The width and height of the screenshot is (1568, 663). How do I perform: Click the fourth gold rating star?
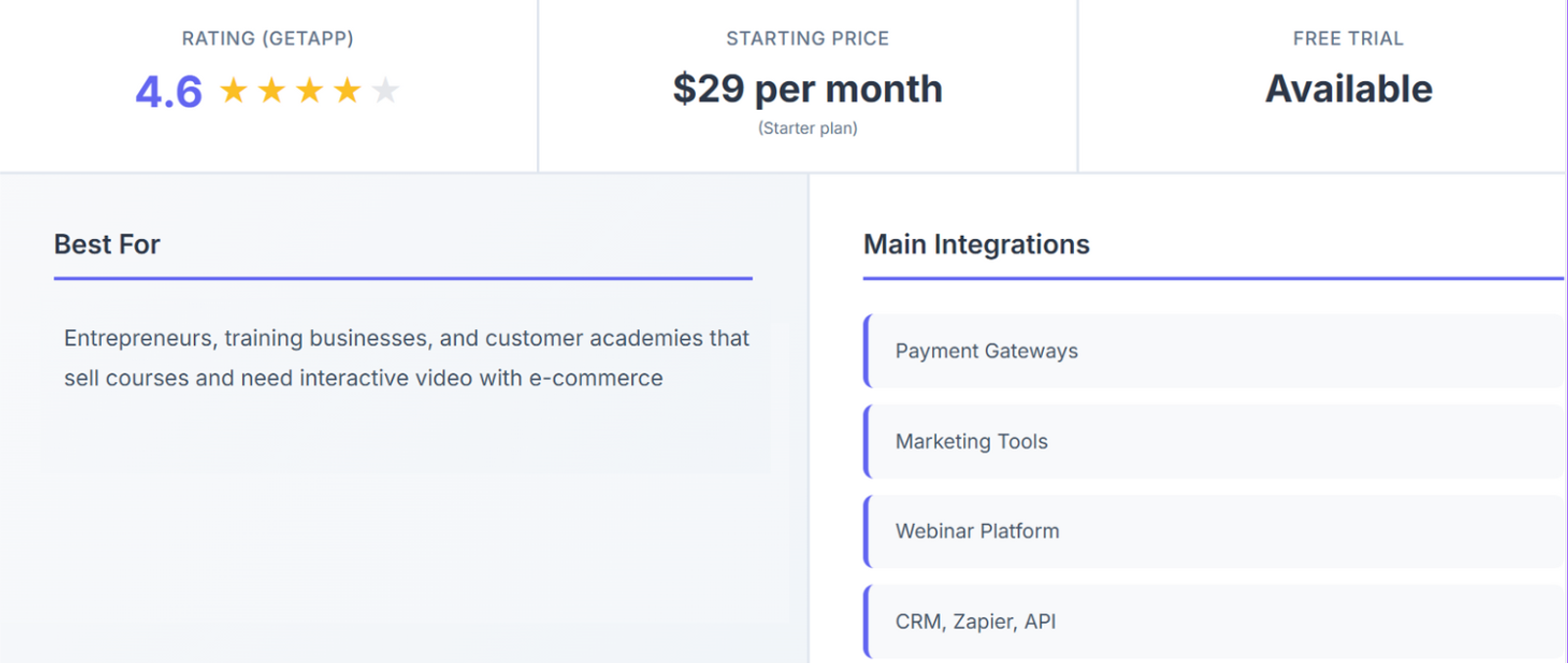click(347, 90)
